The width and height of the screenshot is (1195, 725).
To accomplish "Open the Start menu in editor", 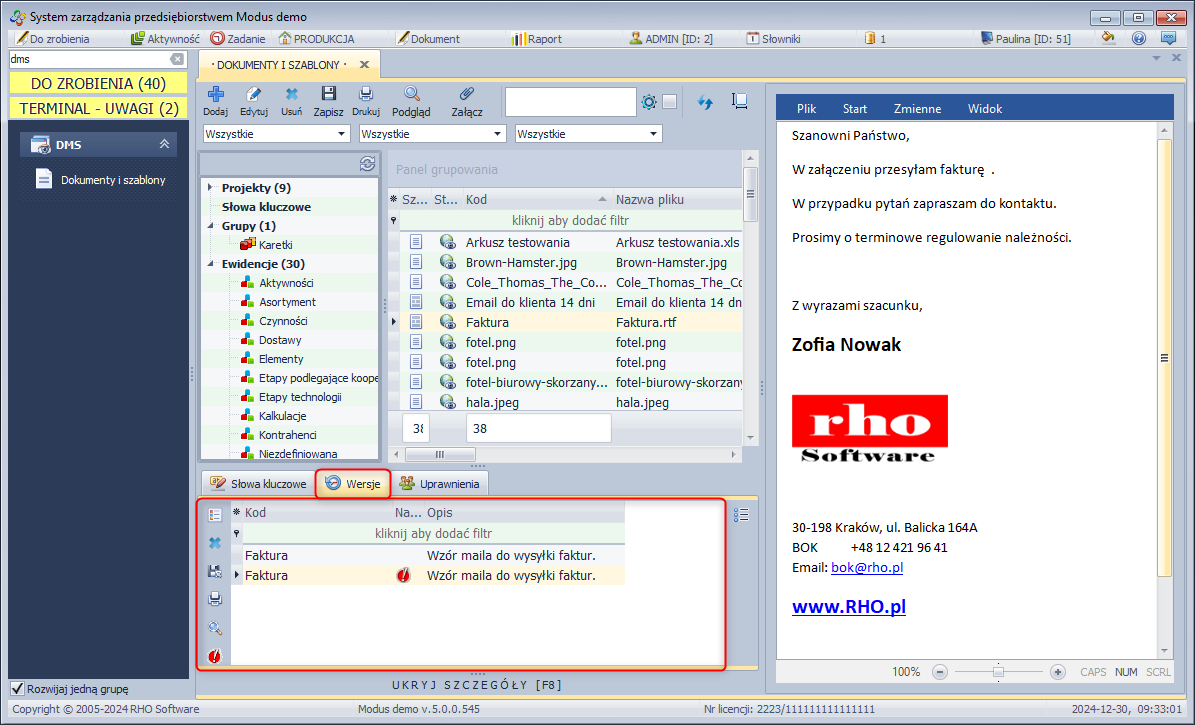I will click(x=854, y=108).
